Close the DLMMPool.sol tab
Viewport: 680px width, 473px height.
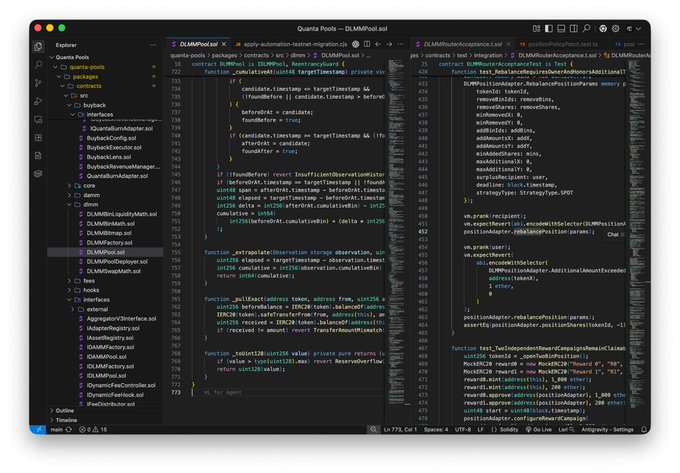click(x=224, y=44)
